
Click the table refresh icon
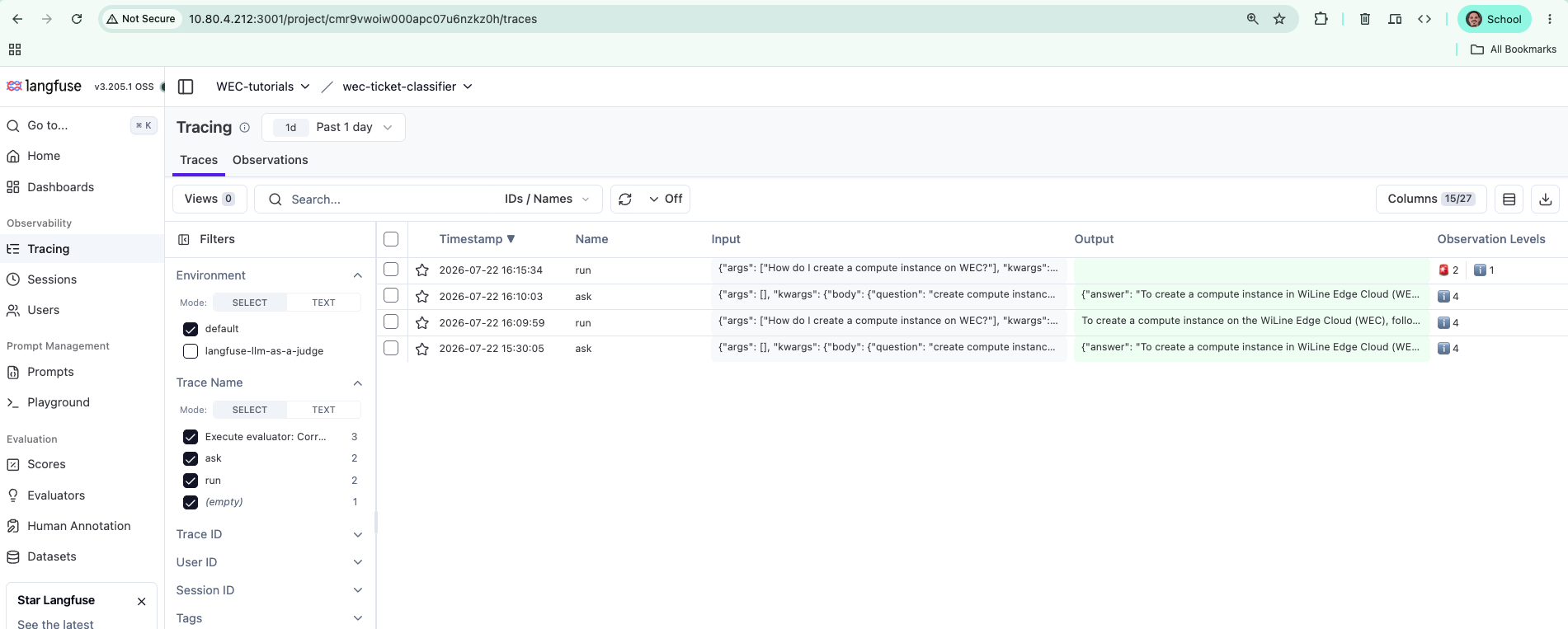(625, 199)
